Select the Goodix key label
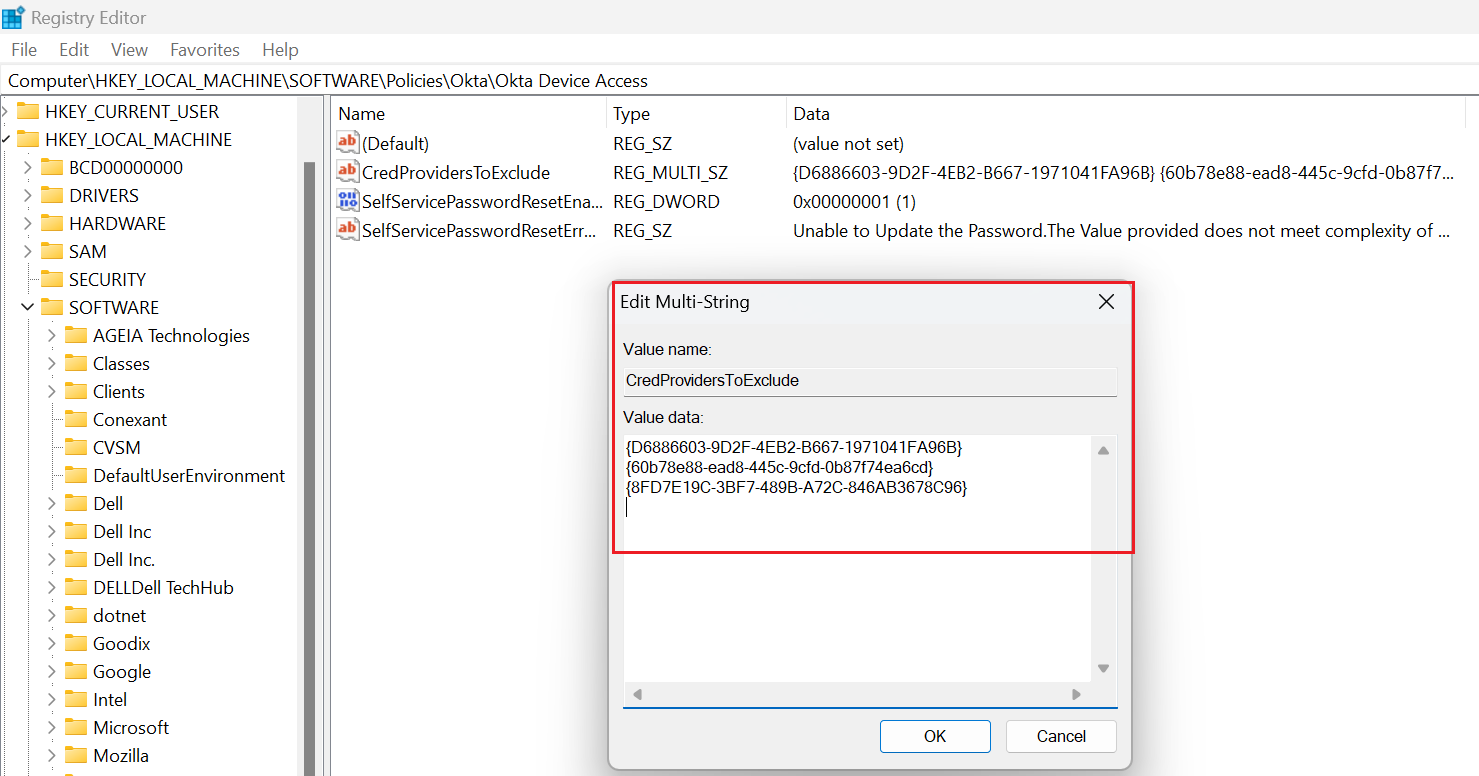This screenshot has width=1479, height=776. [122, 644]
